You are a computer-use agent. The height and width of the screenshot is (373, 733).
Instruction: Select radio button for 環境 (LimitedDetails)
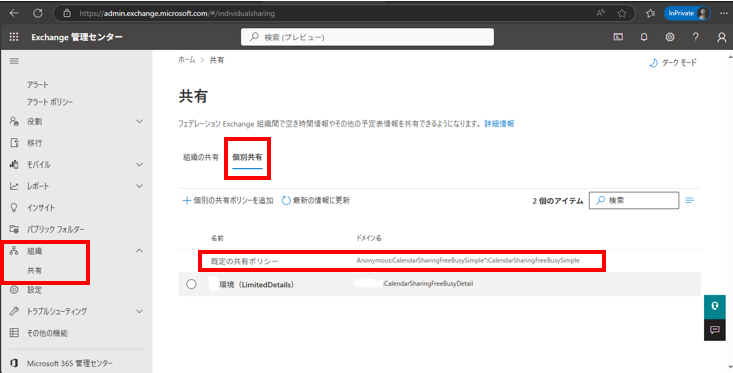[191, 284]
